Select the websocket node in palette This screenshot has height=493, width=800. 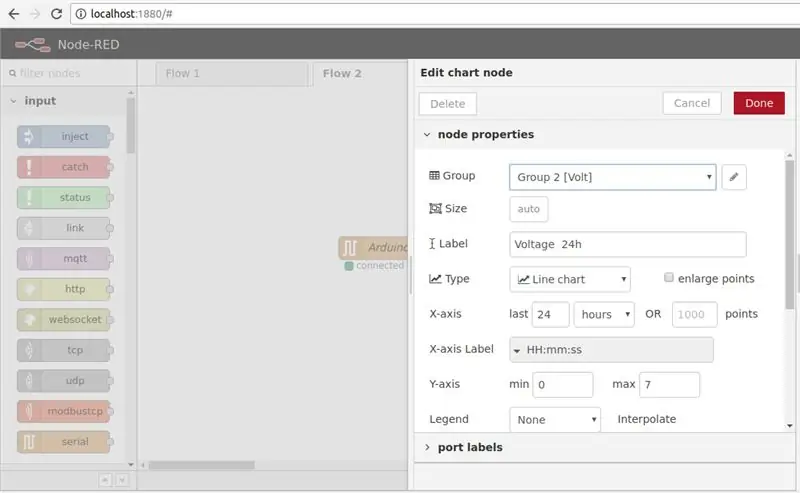pyautogui.click(x=64, y=320)
